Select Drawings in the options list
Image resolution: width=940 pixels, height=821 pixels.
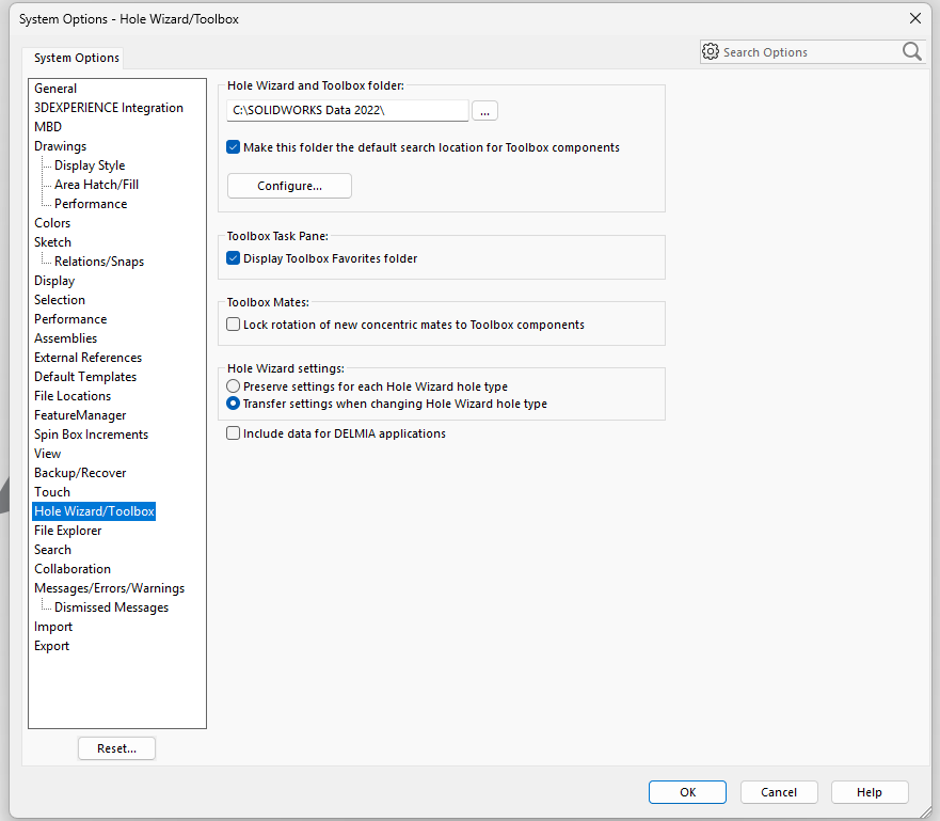(x=60, y=146)
